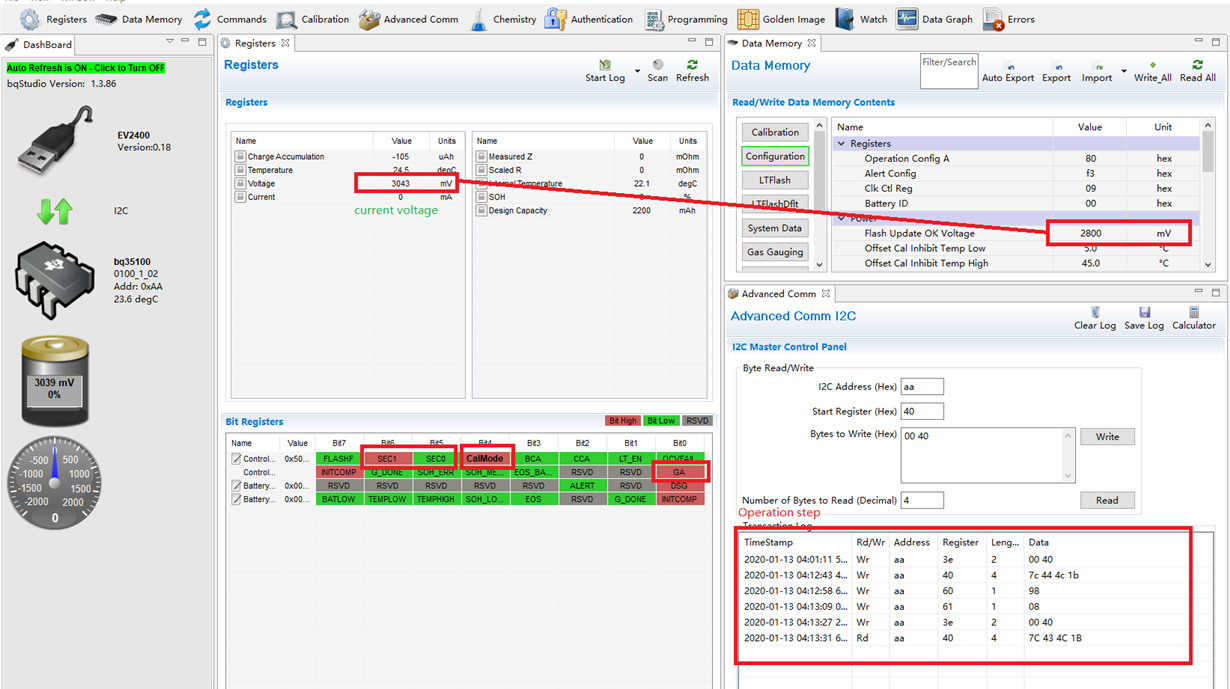Select System Data category in Data Memory
This screenshot has width=1230, height=689.
tap(775, 228)
